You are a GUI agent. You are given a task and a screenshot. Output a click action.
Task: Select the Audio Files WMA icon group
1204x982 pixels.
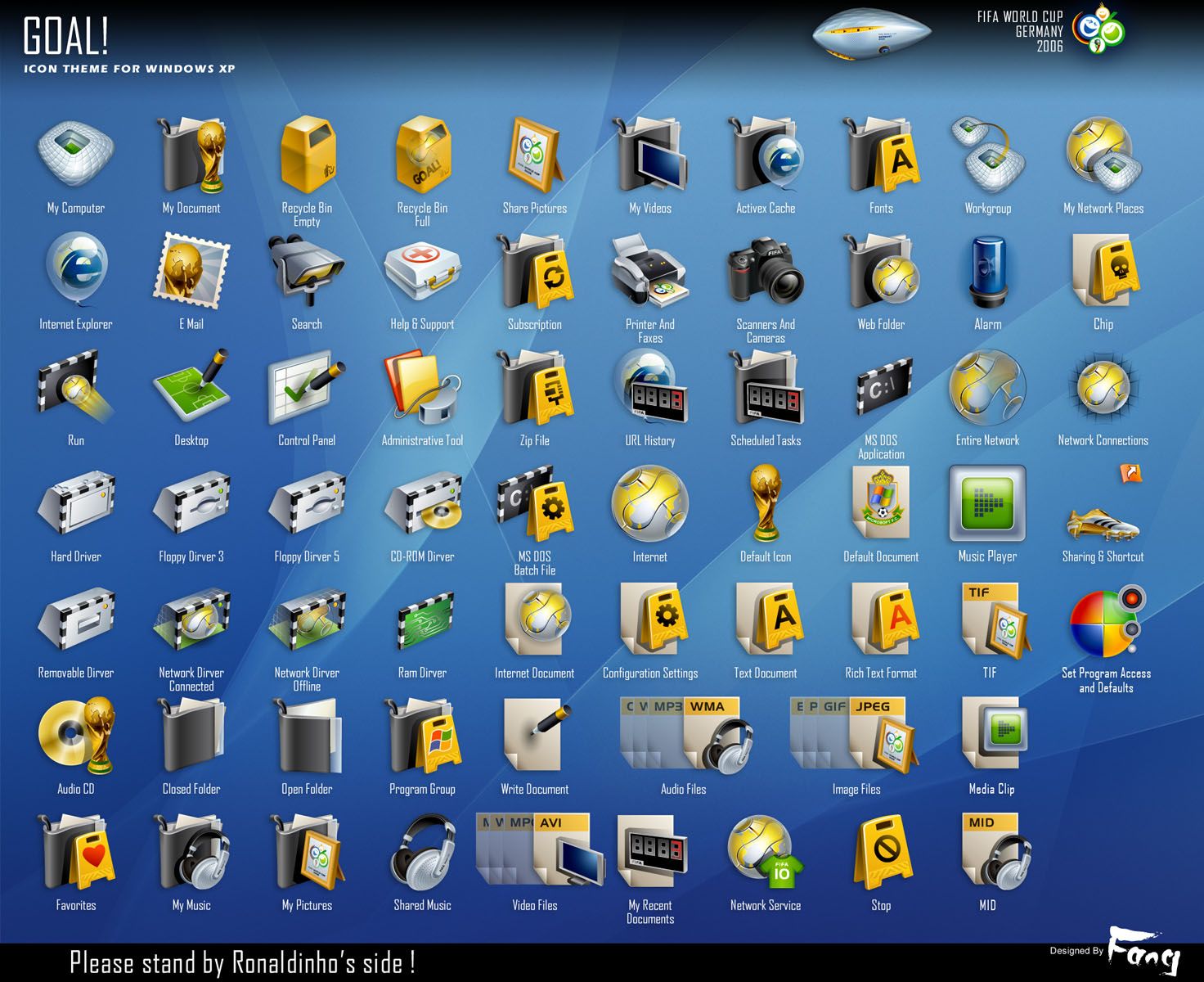(x=685, y=735)
